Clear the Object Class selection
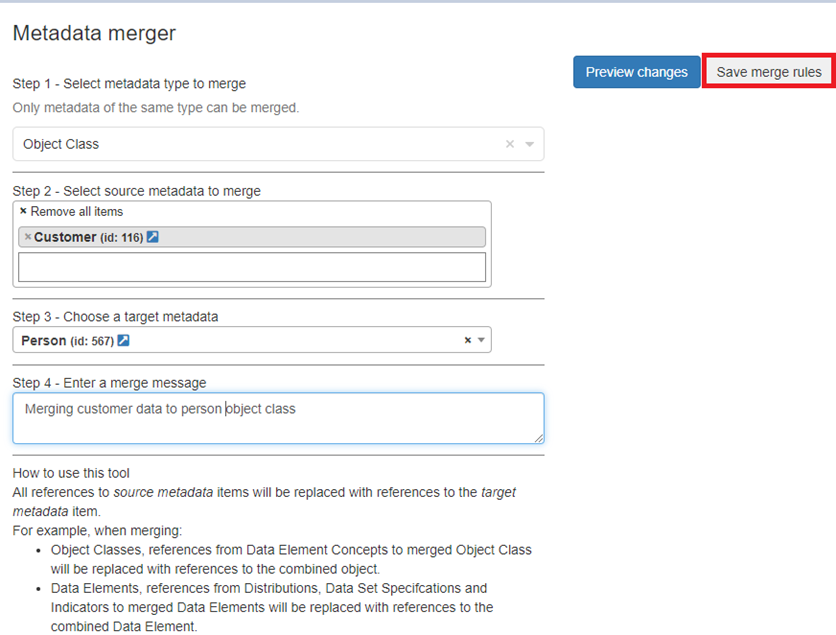Viewport: 836px width, 635px height. click(x=510, y=144)
